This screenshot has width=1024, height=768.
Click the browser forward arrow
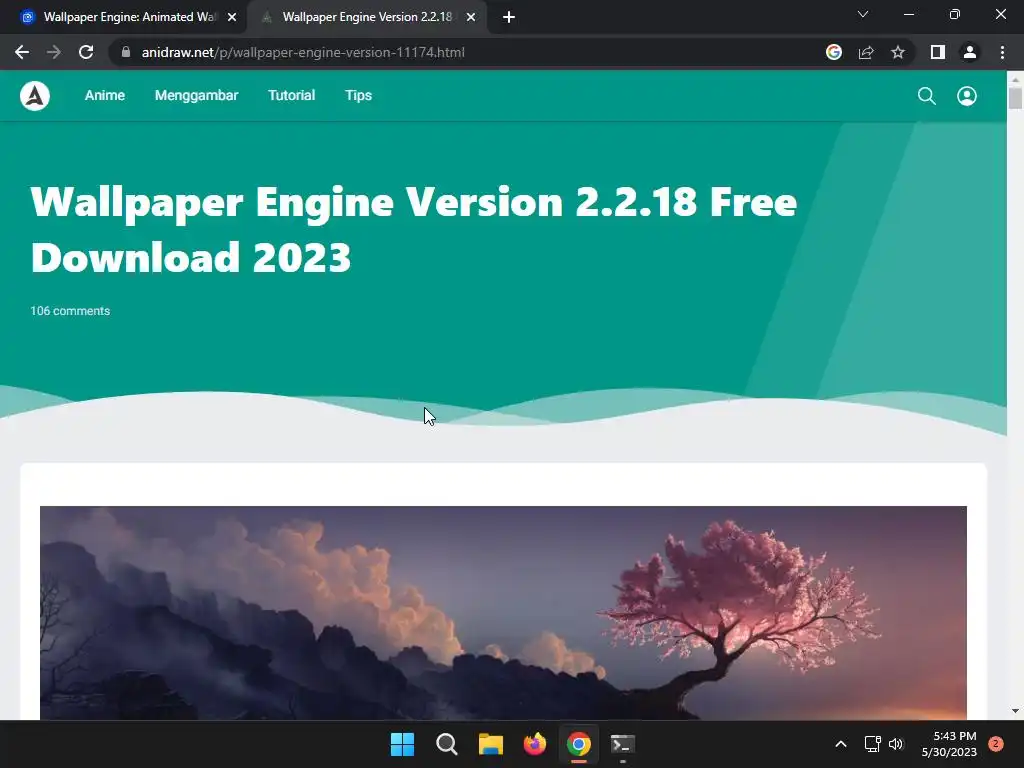[54, 52]
